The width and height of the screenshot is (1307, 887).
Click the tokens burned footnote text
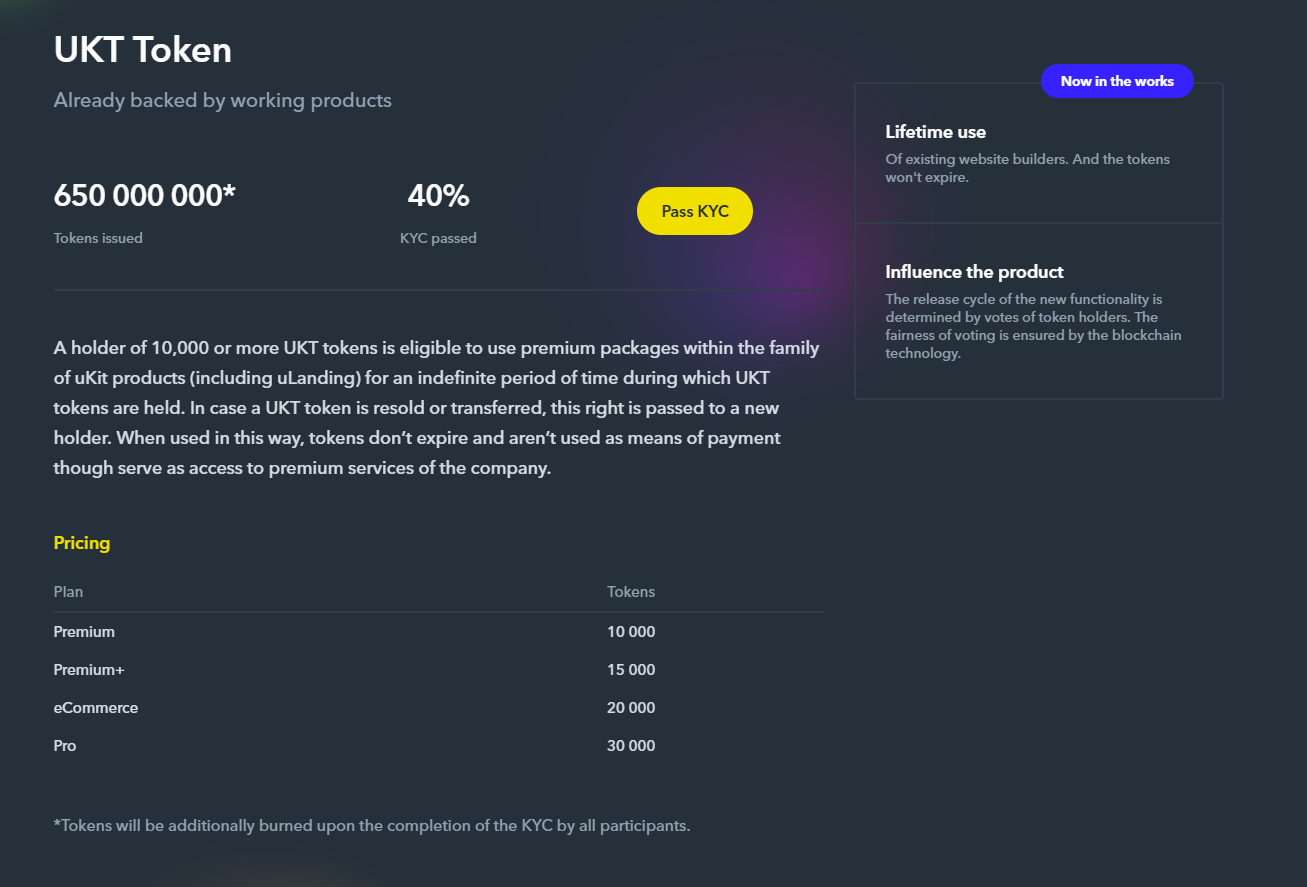372,826
